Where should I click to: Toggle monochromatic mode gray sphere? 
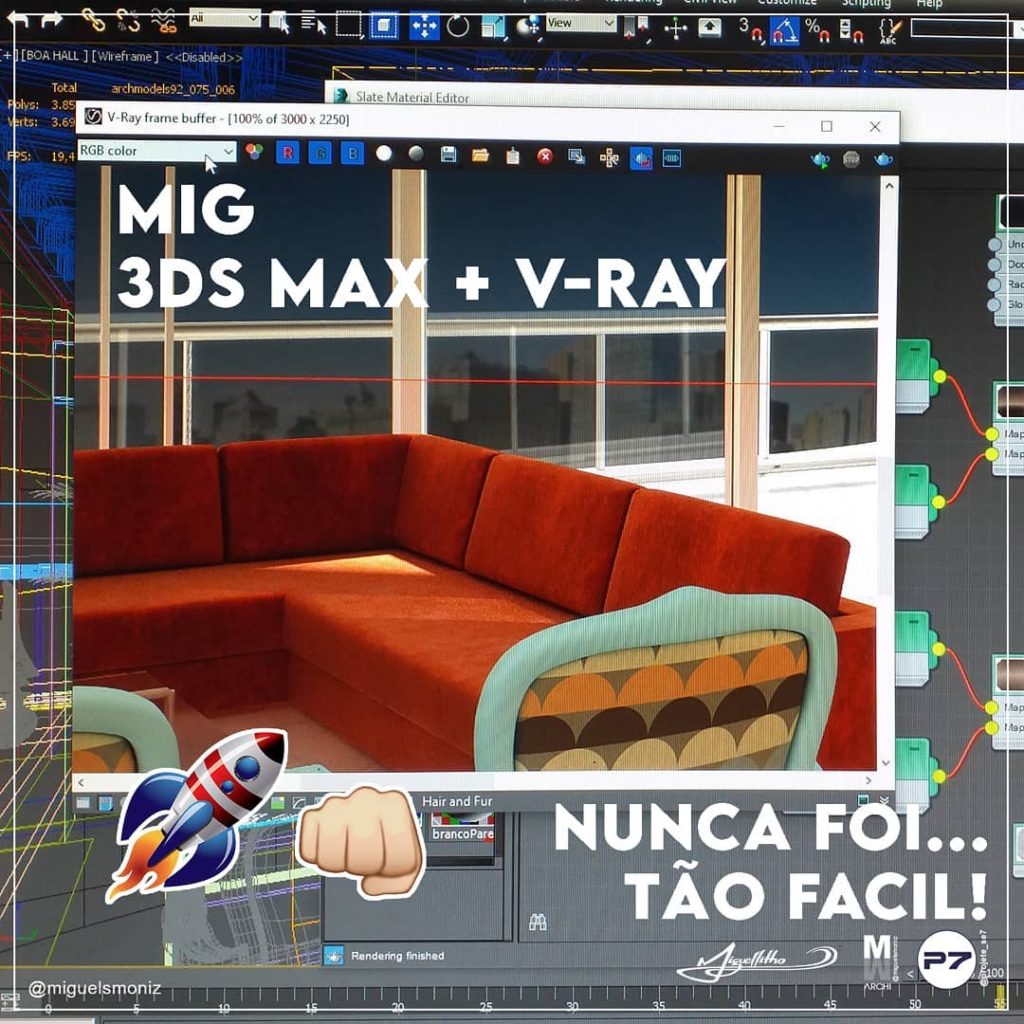coord(416,153)
